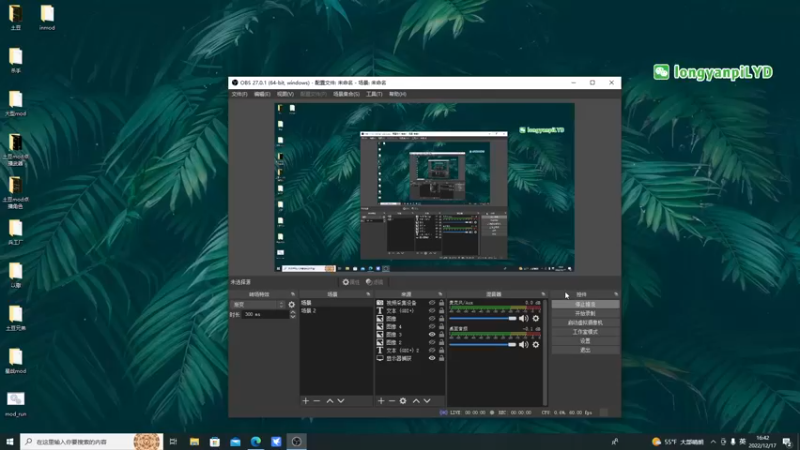800x450 pixels.
Task: Lock the video capture device source
Action: tap(441, 303)
